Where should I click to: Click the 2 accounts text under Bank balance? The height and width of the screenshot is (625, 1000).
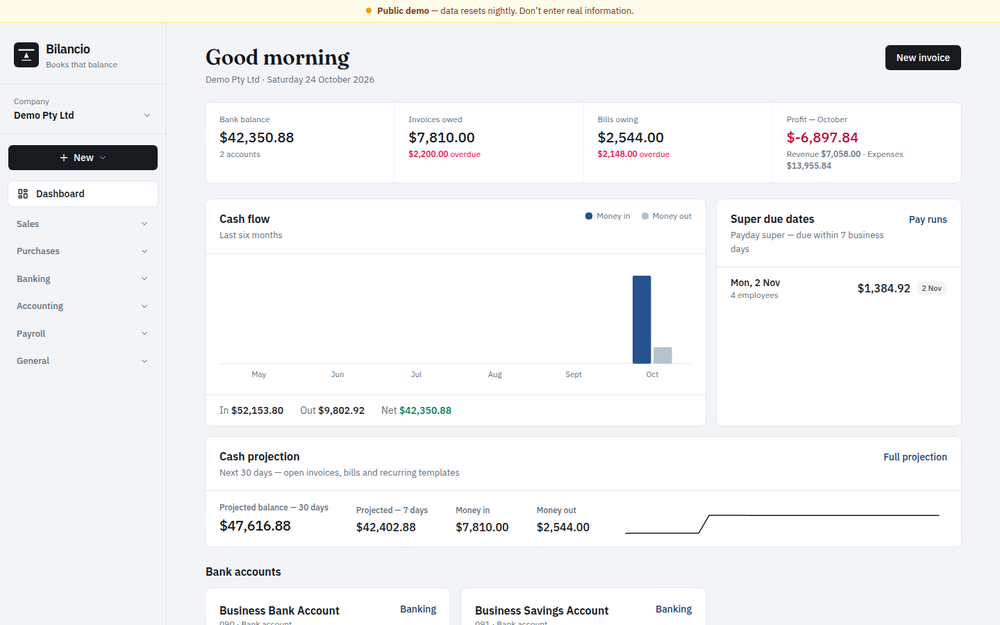coord(240,154)
